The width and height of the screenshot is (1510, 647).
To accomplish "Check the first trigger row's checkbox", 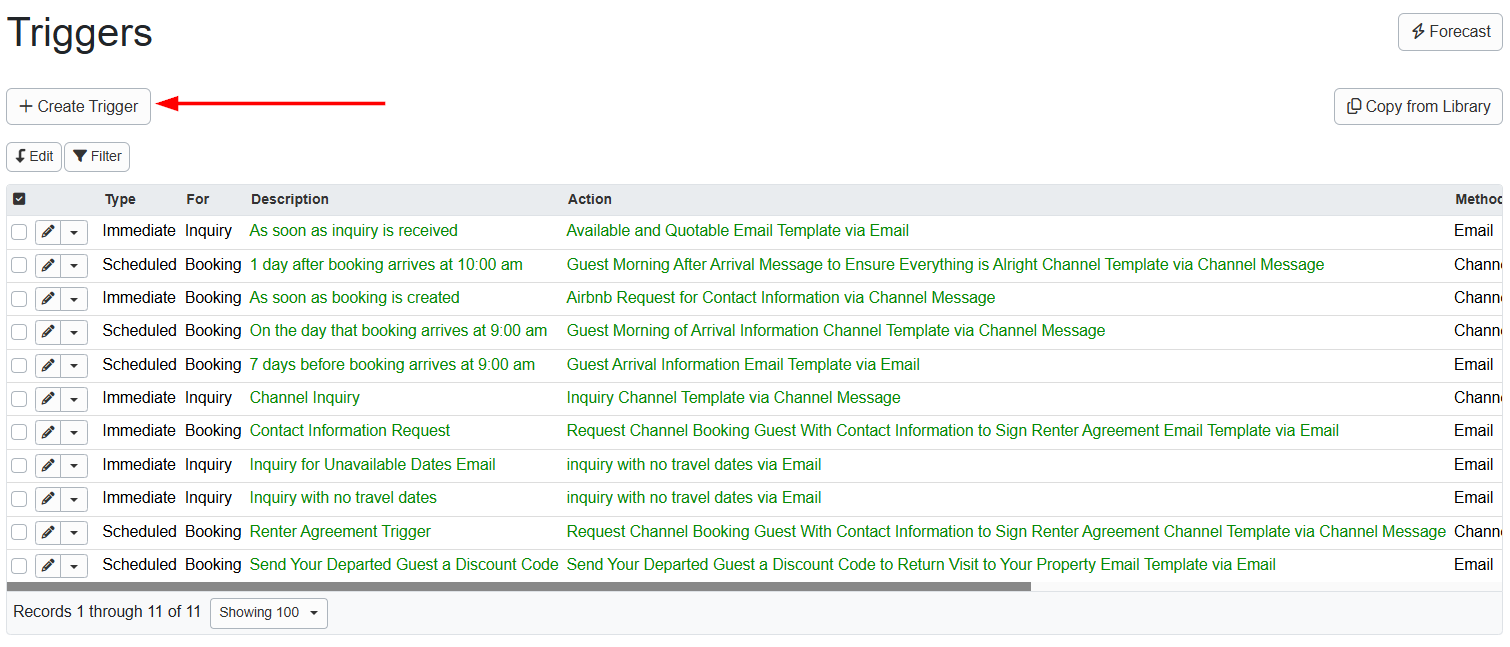I will [x=18, y=231].
